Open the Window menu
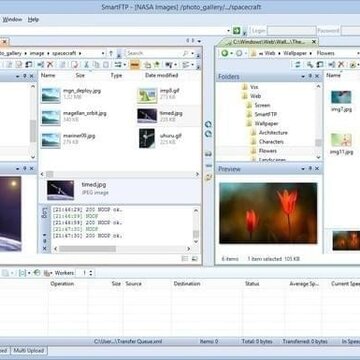This screenshot has width=360, height=360. pyautogui.click(x=12, y=19)
